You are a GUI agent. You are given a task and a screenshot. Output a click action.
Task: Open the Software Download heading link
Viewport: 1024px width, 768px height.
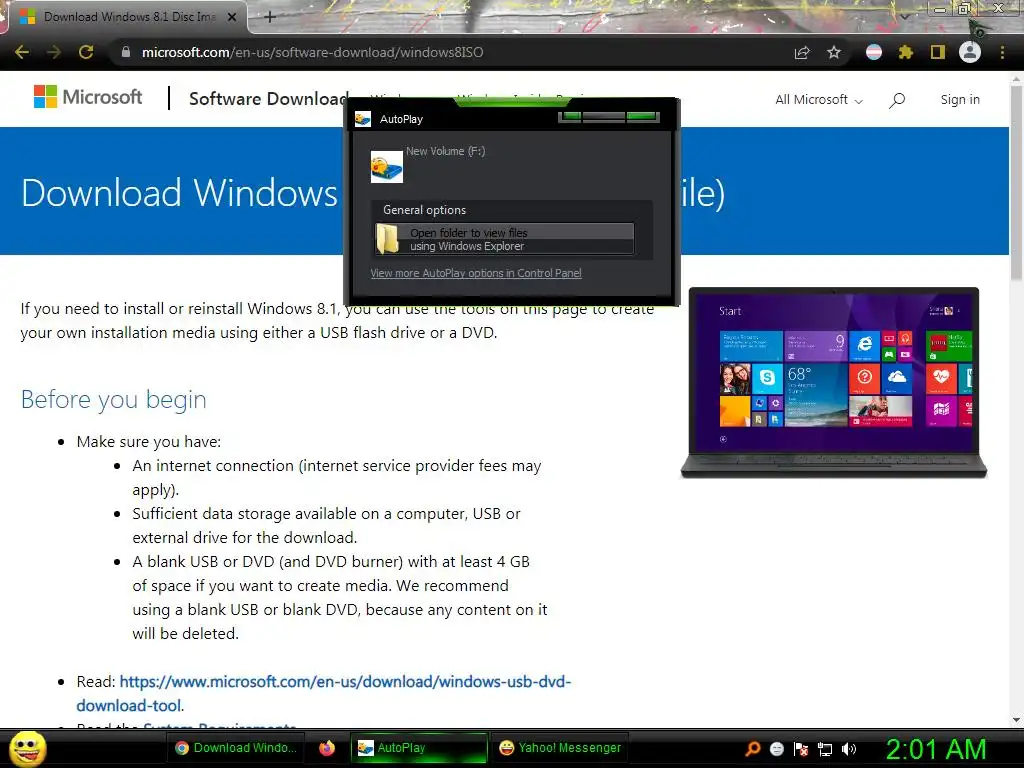(268, 99)
